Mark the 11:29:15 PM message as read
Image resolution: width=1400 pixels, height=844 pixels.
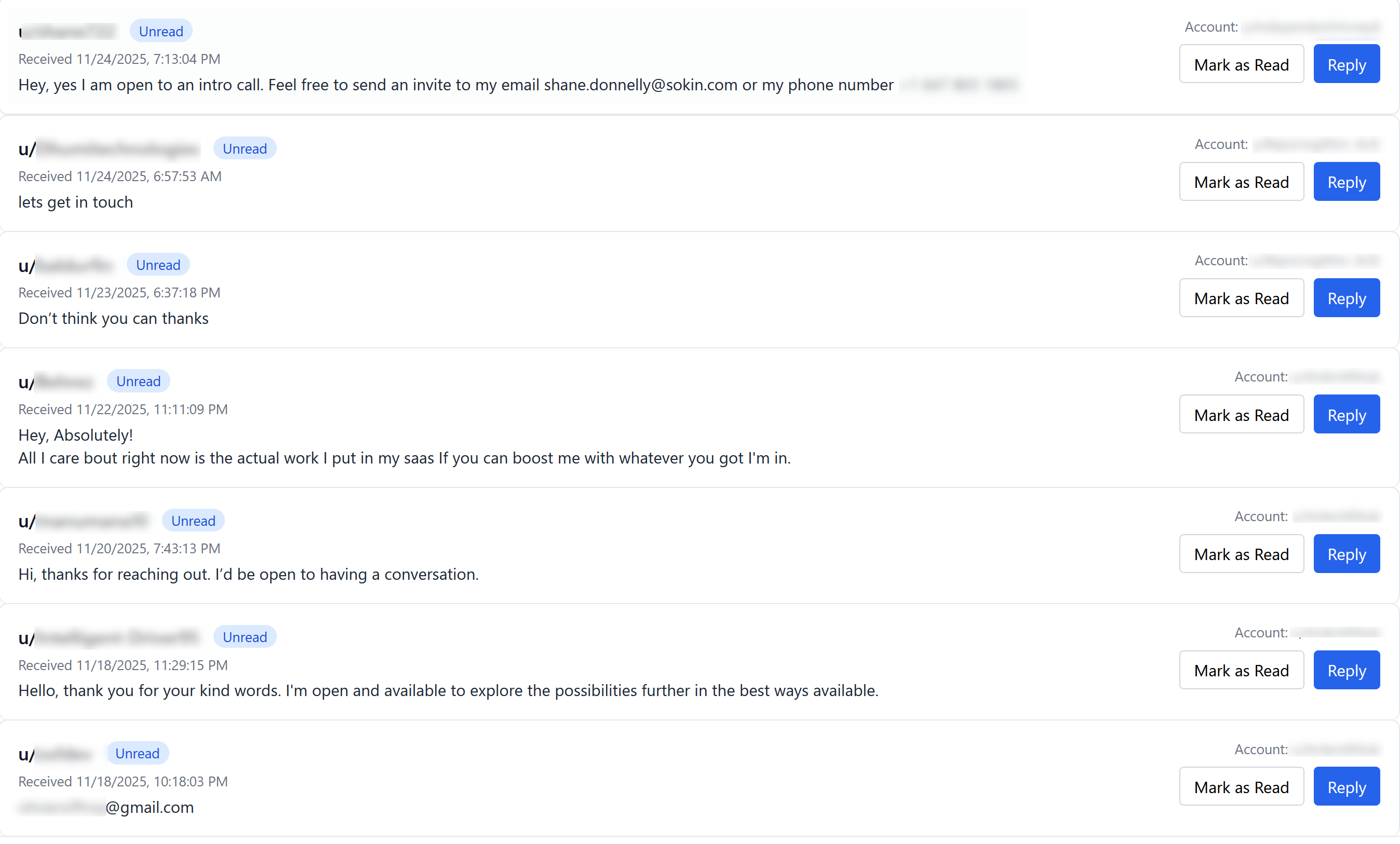[x=1241, y=670]
